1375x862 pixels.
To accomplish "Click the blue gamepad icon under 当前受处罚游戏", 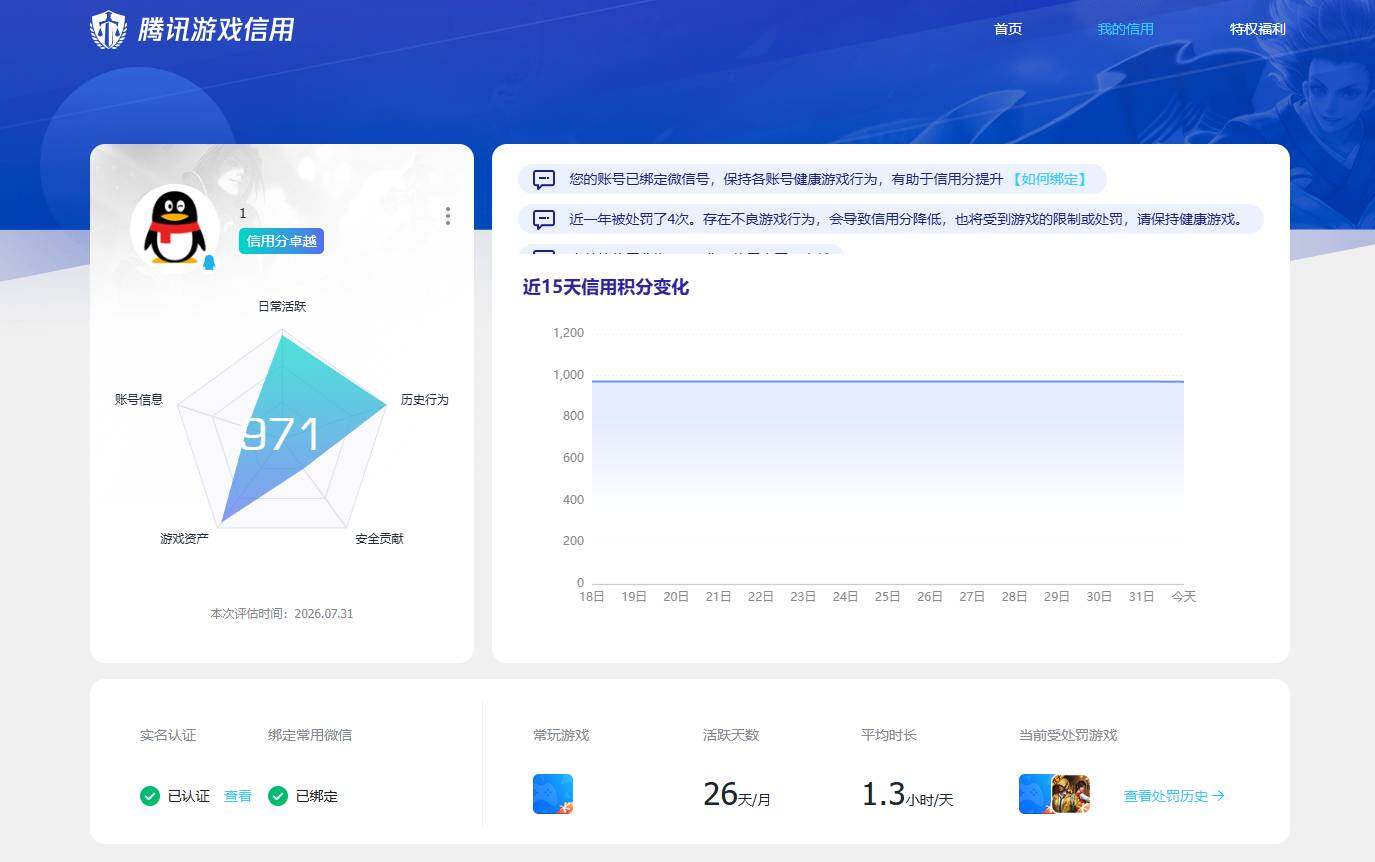I will click(x=1035, y=794).
